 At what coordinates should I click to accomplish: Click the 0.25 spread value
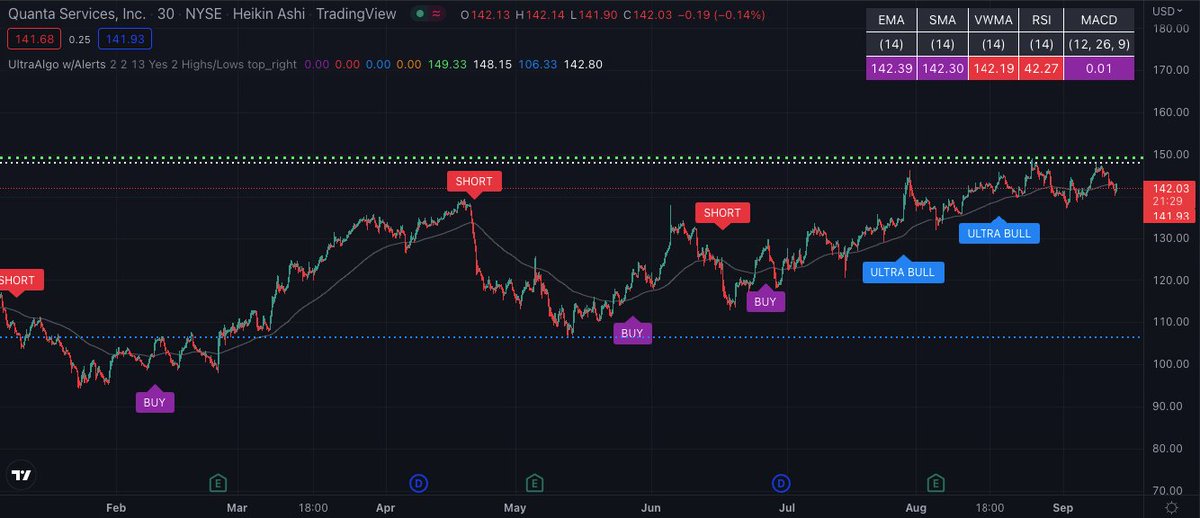click(x=81, y=38)
